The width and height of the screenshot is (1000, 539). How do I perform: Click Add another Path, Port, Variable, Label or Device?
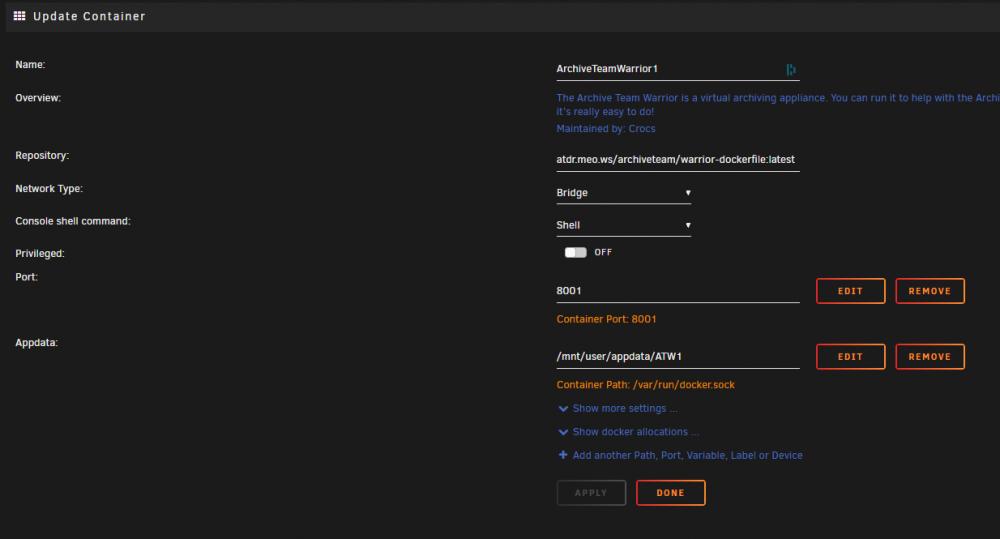(x=688, y=455)
